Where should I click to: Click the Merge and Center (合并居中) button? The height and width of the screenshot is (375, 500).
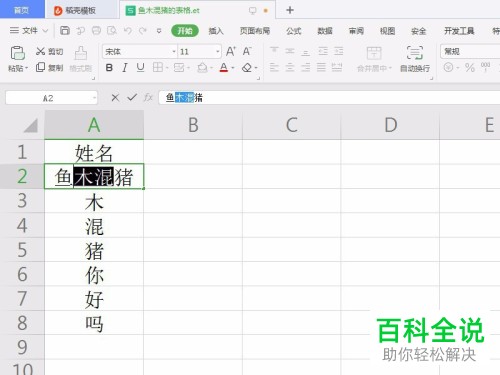pyautogui.click(x=374, y=59)
